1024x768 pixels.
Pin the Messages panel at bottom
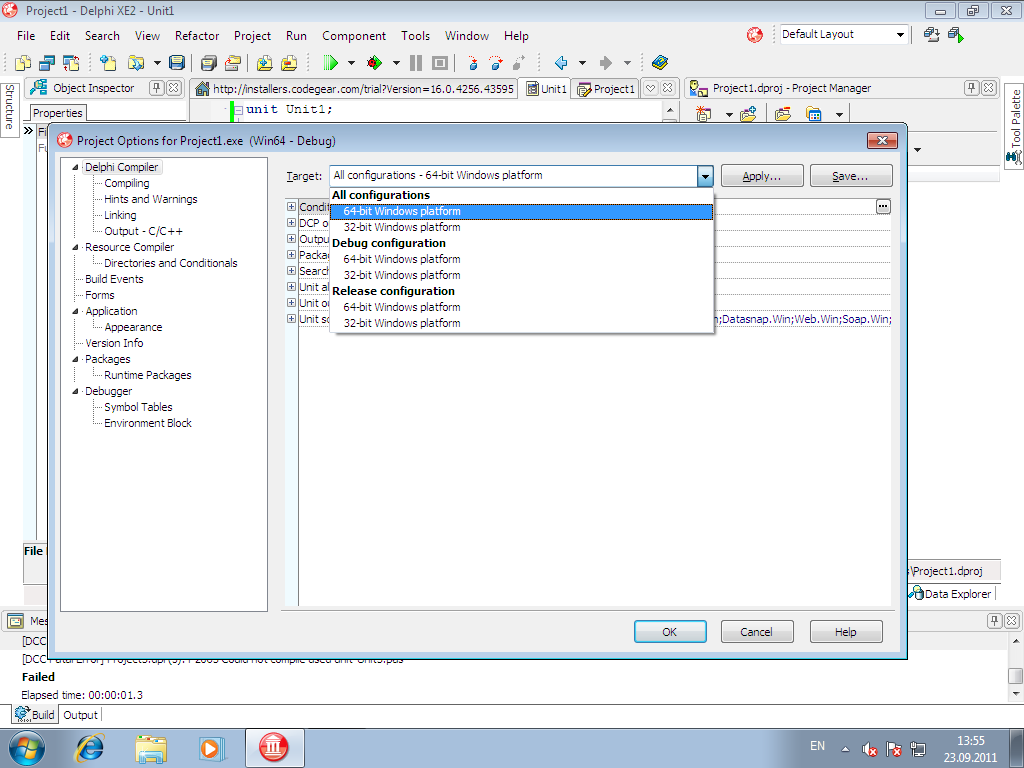click(x=994, y=620)
